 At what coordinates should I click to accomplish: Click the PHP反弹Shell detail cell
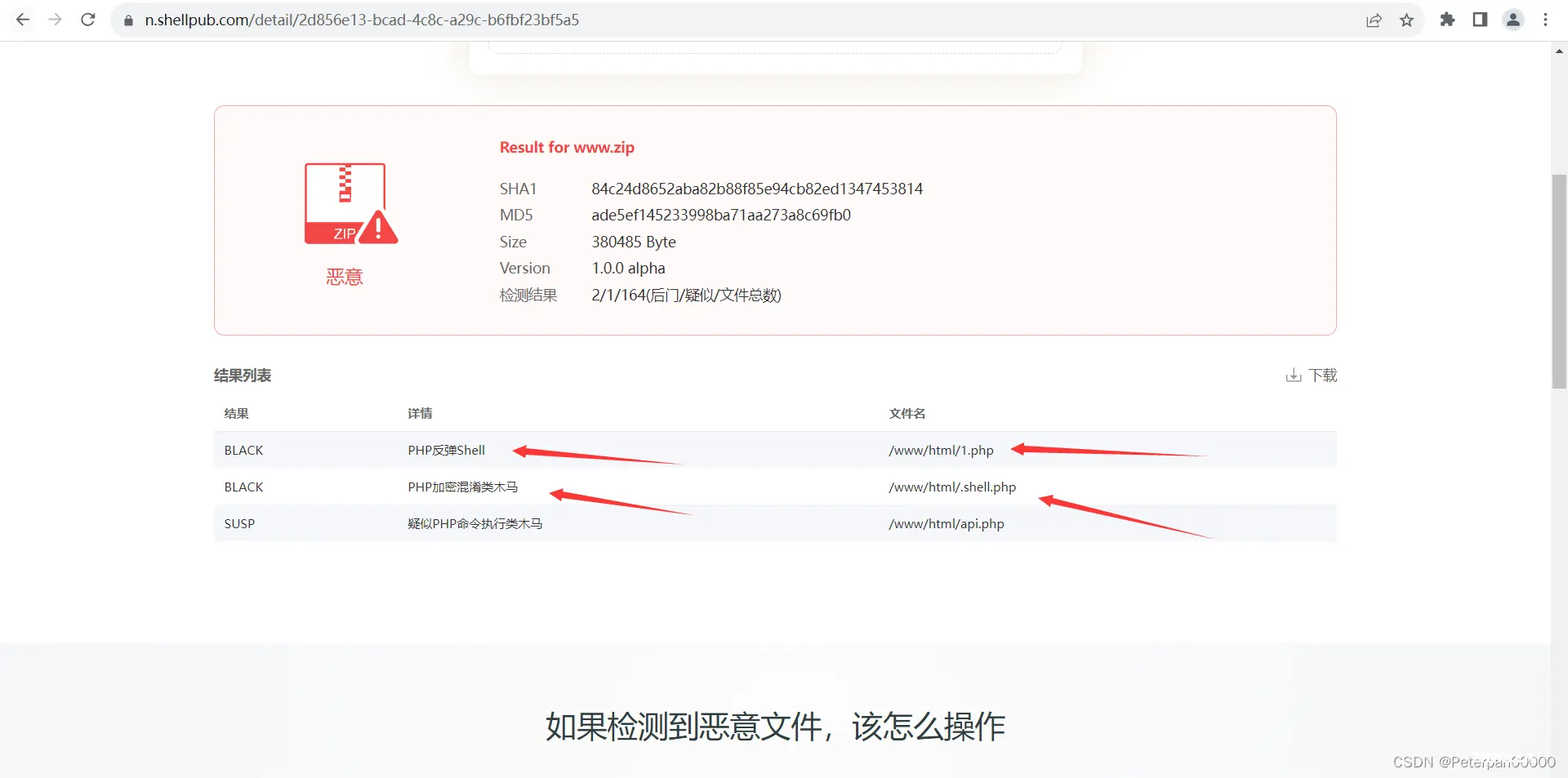coord(446,451)
